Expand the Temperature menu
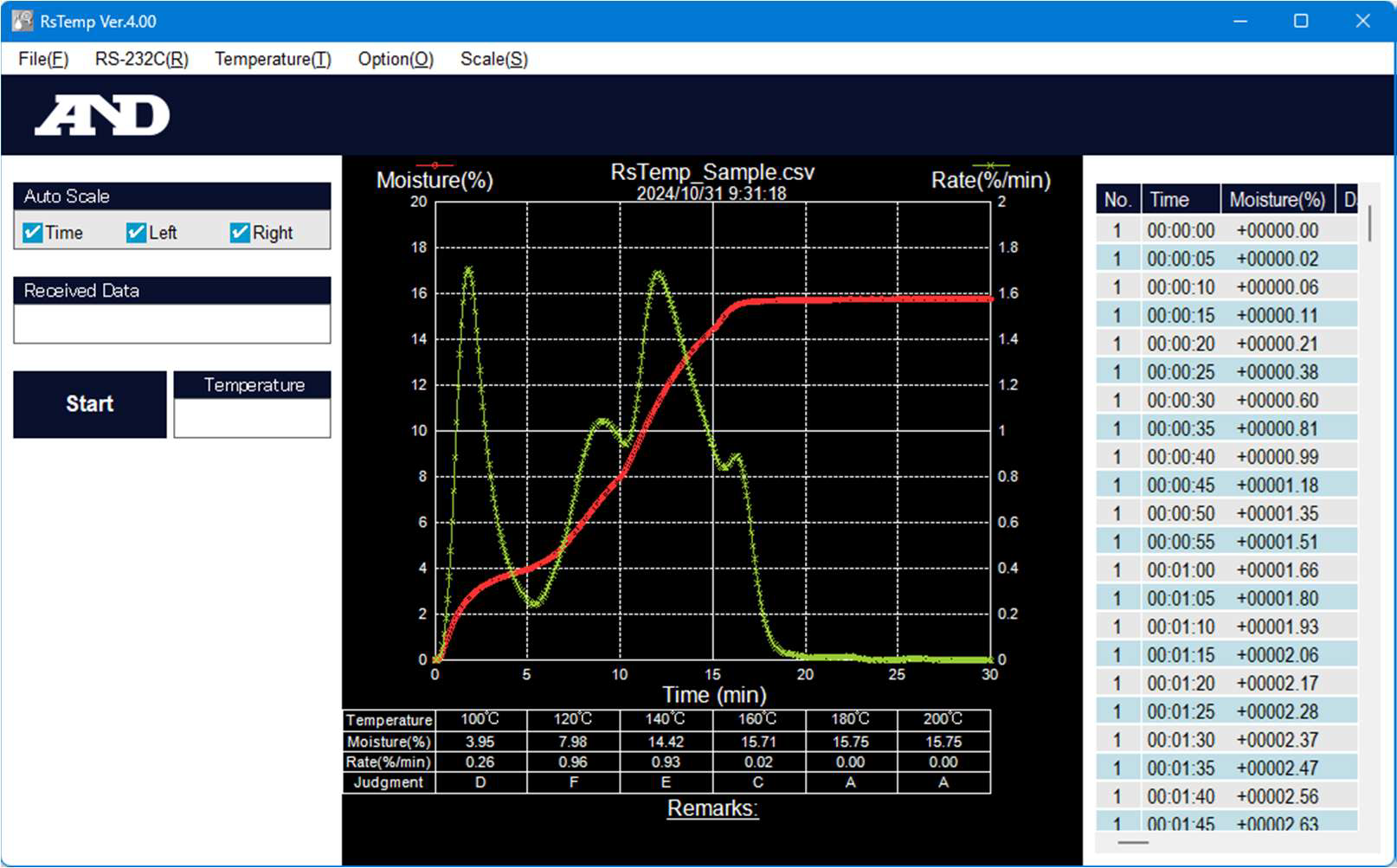Screen dimensions: 1397x868 click(273, 59)
